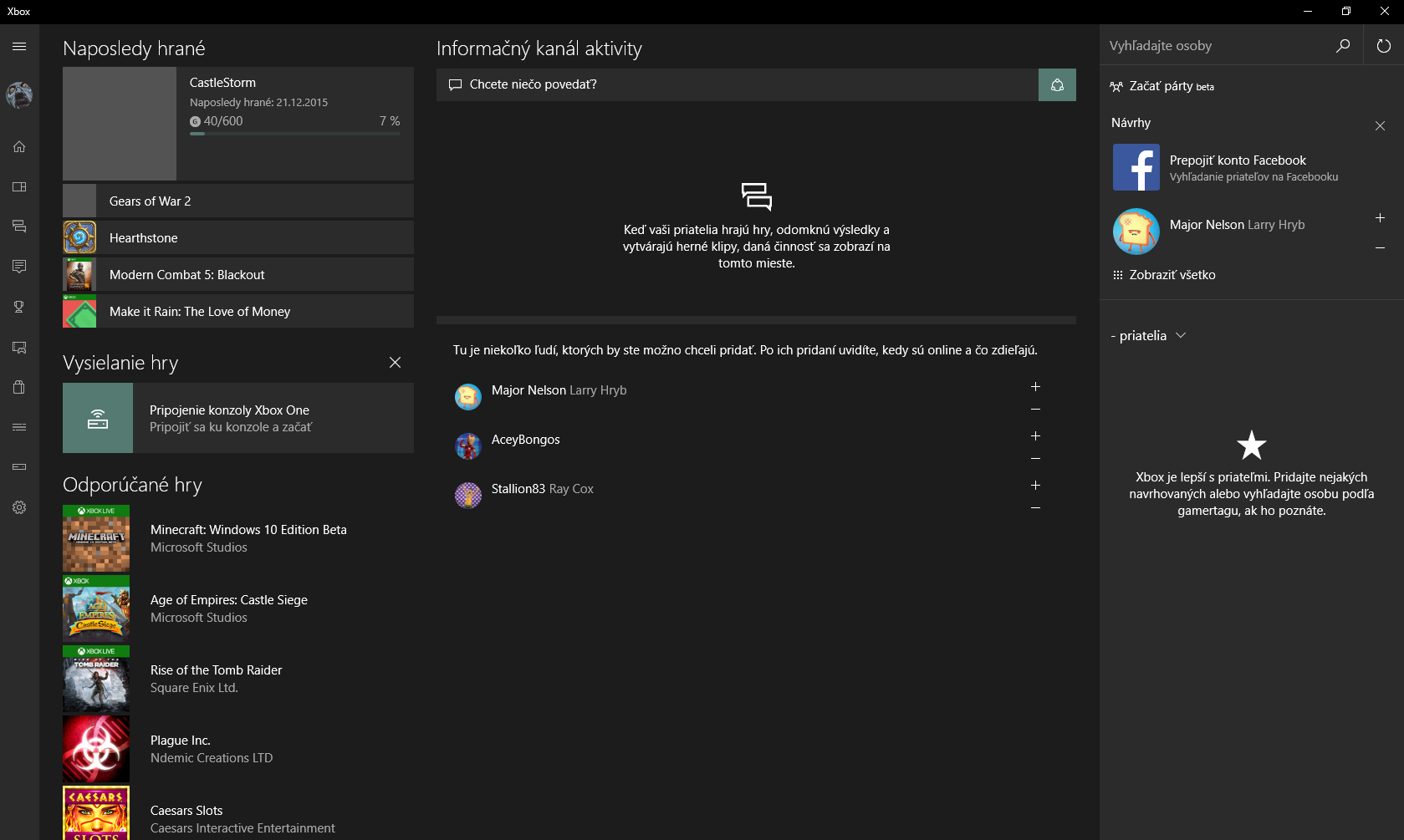Screen dimensions: 1404x840
Task: Click the share post button icon
Action: tap(1057, 84)
